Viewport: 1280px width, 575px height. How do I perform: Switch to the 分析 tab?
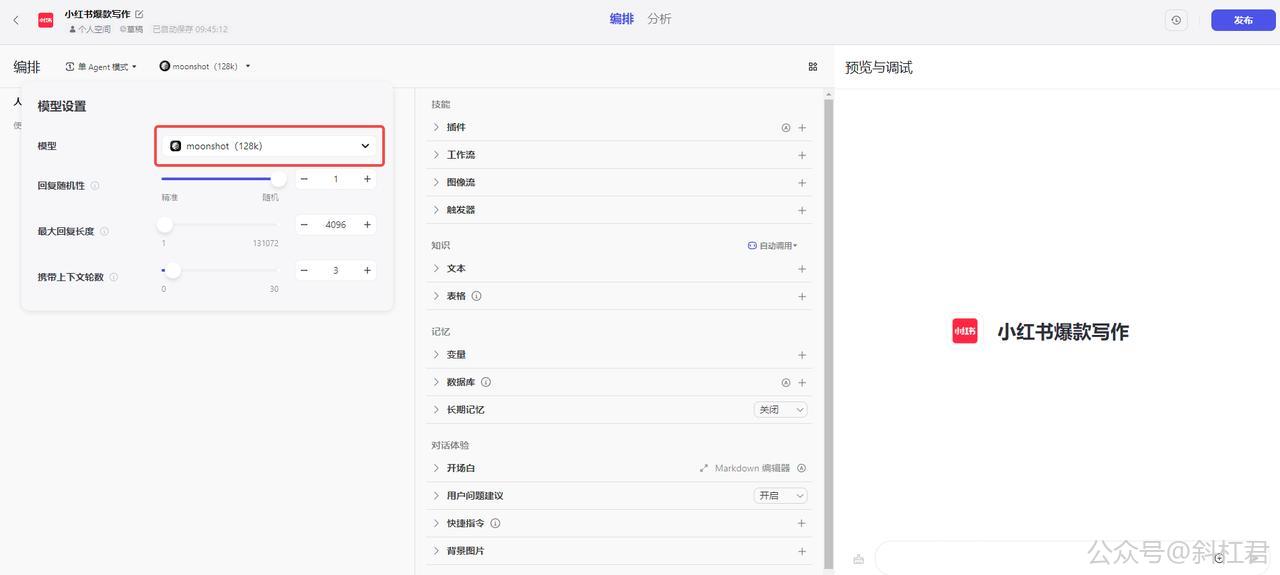tap(659, 19)
